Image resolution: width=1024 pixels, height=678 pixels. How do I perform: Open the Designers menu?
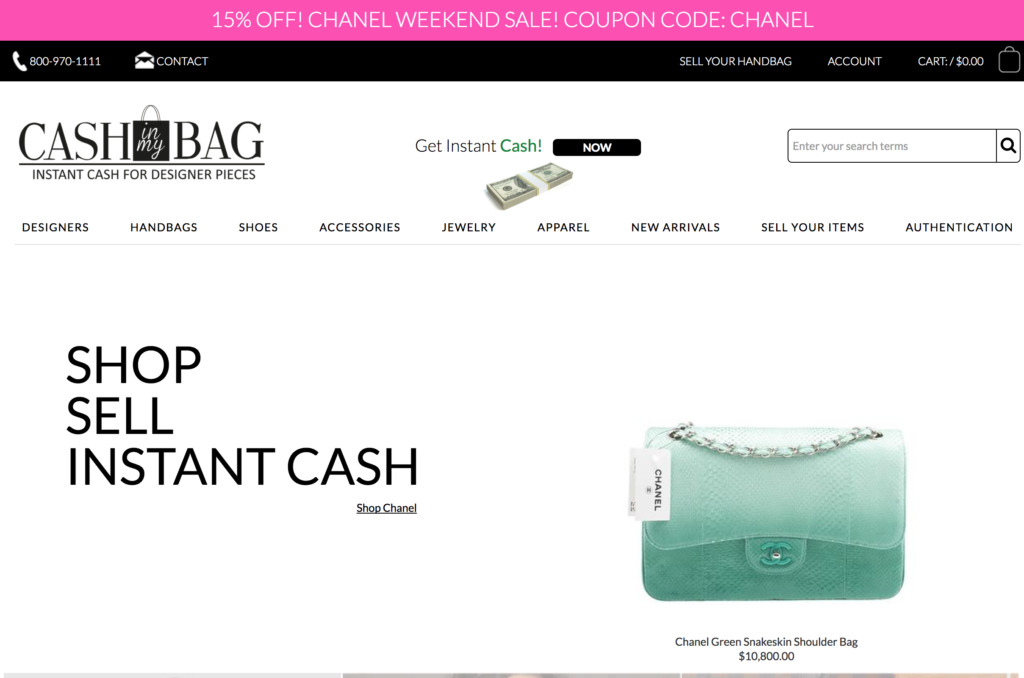56,227
